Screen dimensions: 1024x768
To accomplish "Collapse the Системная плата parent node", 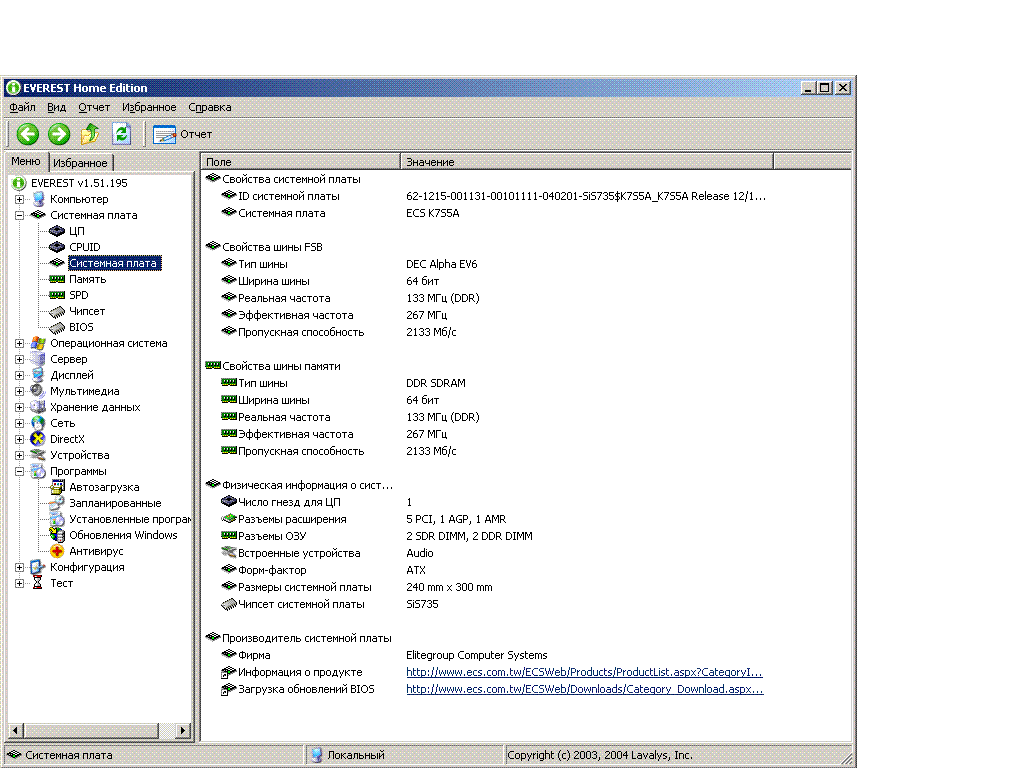I will (20, 215).
